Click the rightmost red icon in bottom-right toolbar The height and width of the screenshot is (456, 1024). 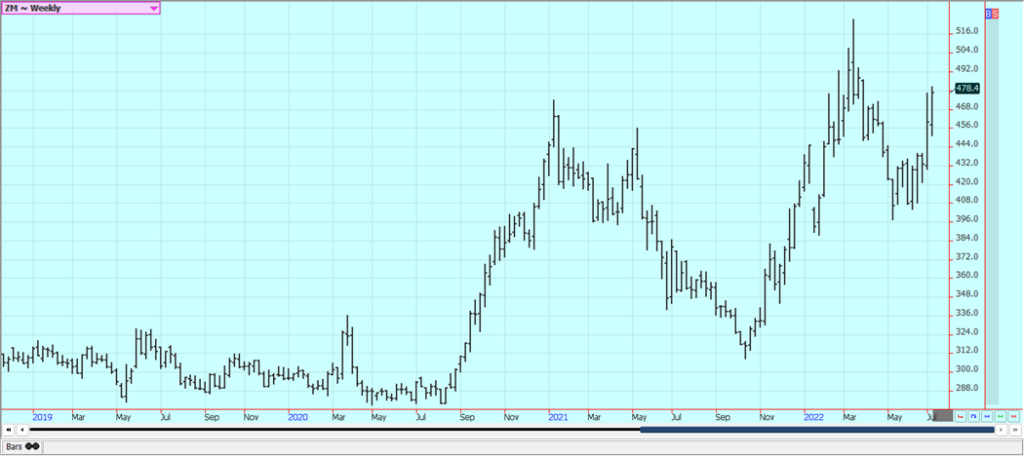tap(1014, 416)
